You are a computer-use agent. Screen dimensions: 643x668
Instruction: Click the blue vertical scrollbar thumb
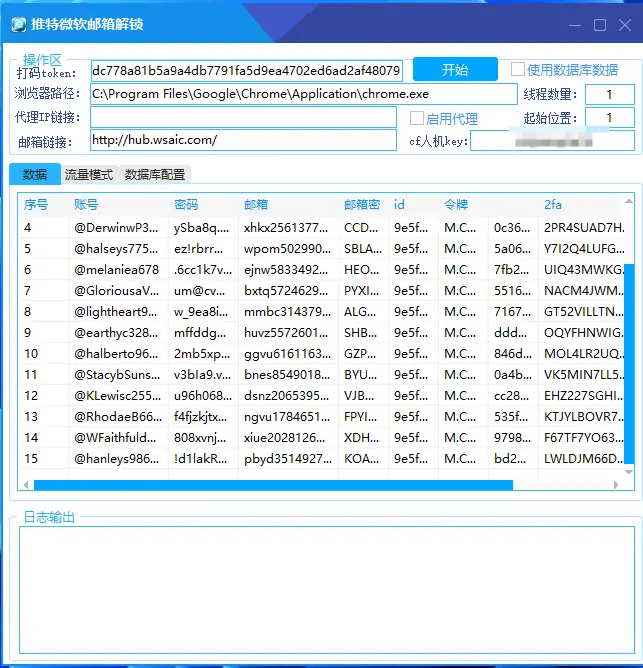pos(629,364)
